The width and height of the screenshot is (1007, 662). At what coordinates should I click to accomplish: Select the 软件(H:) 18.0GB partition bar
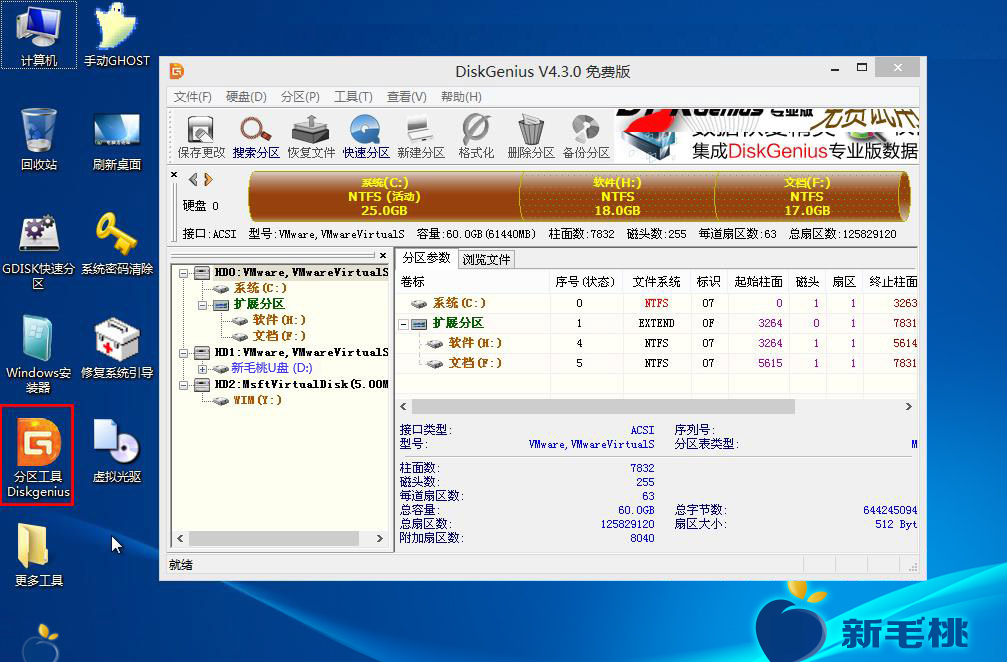point(617,196)
